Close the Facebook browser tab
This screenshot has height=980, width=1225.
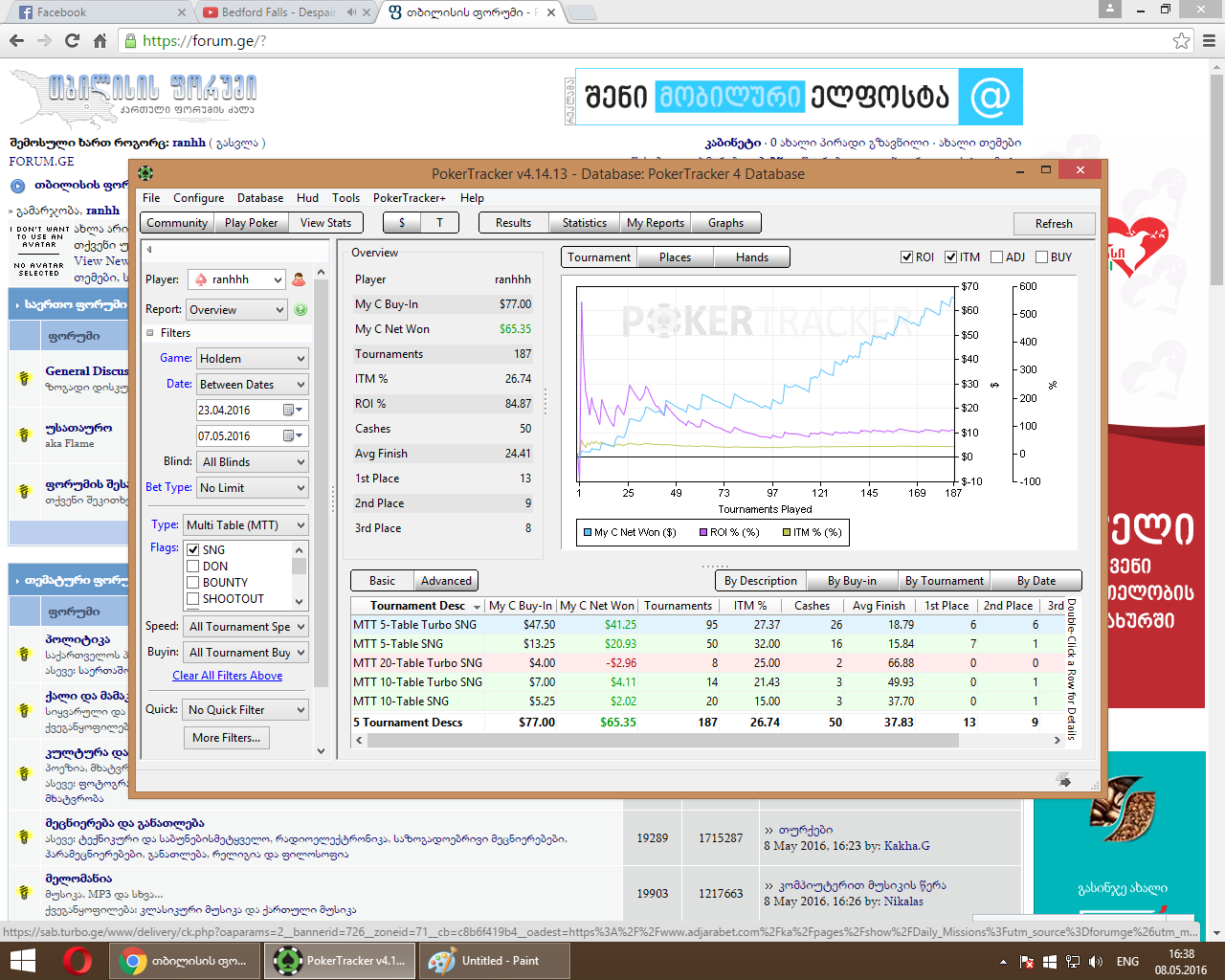(182, 12)
